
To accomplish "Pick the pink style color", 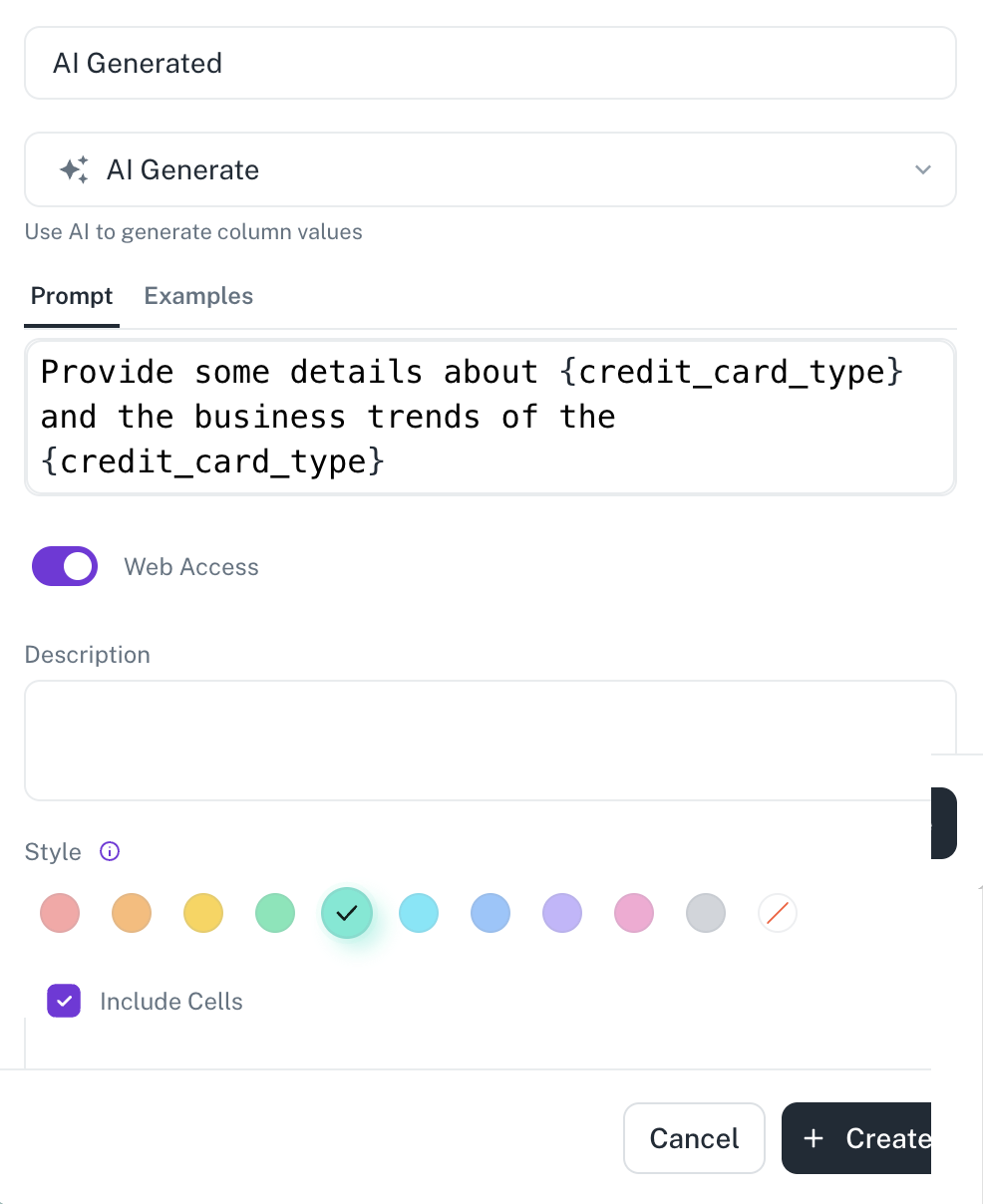I will [634, 913].
